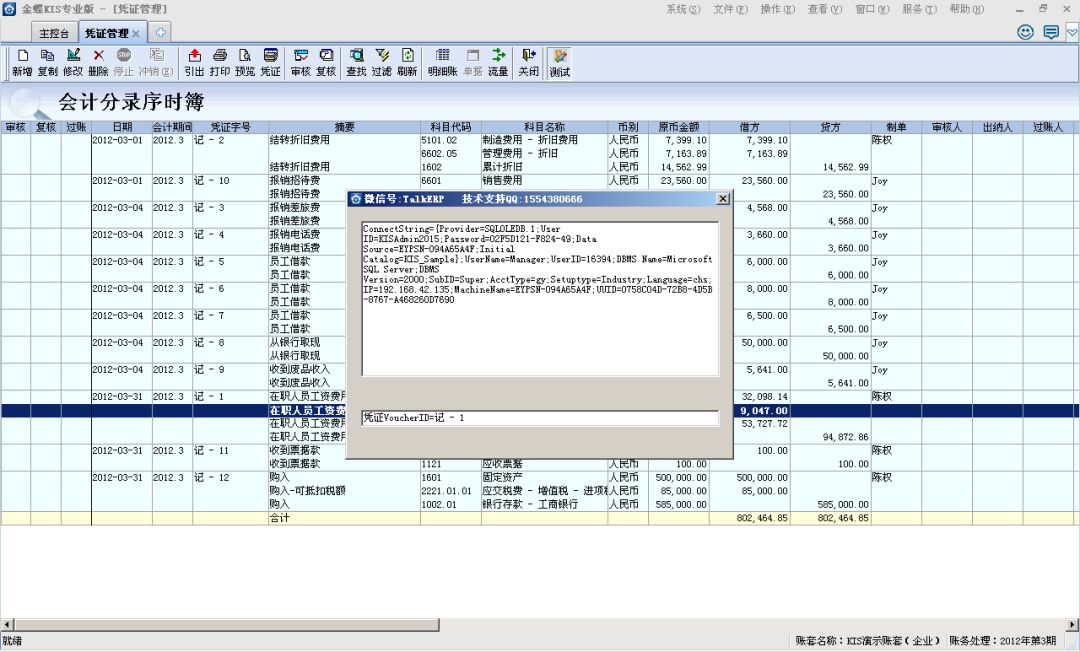
Task: Click the 摘要 column header
Action: point(344,127)
